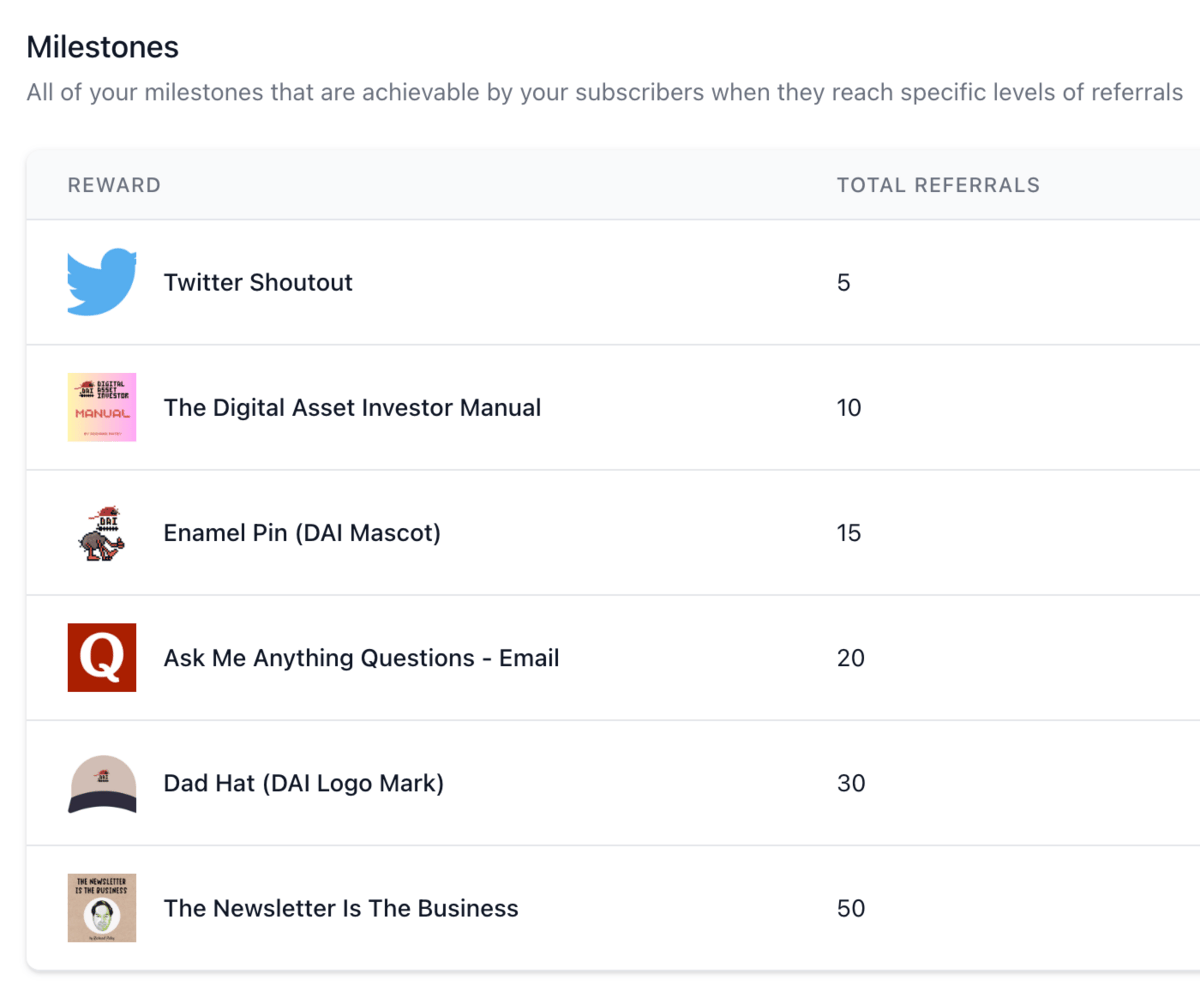Click the Dad Hat image icon
The width and height of the screenshot is (1200, 998).
(102, 783)
